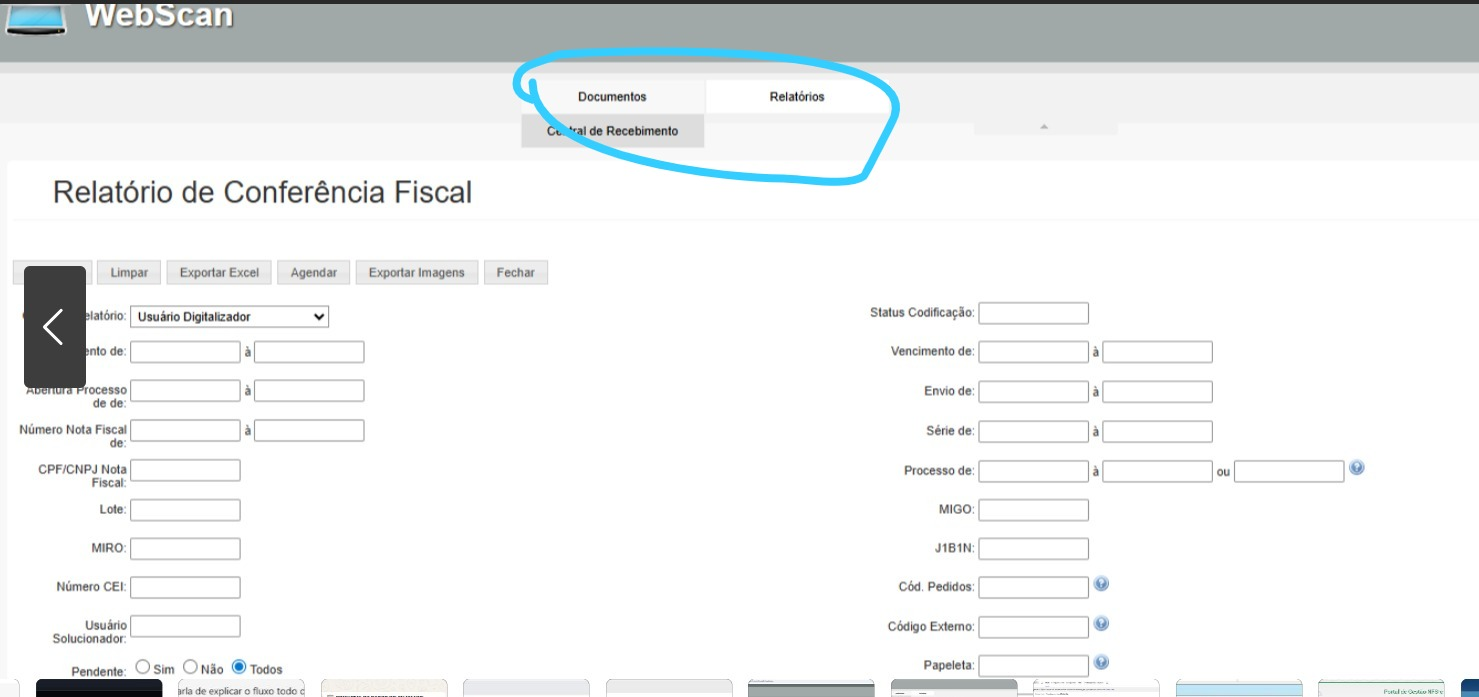1479x697 pixels.
Task: Click the Envio de start field
Action: pos(1033,392)
